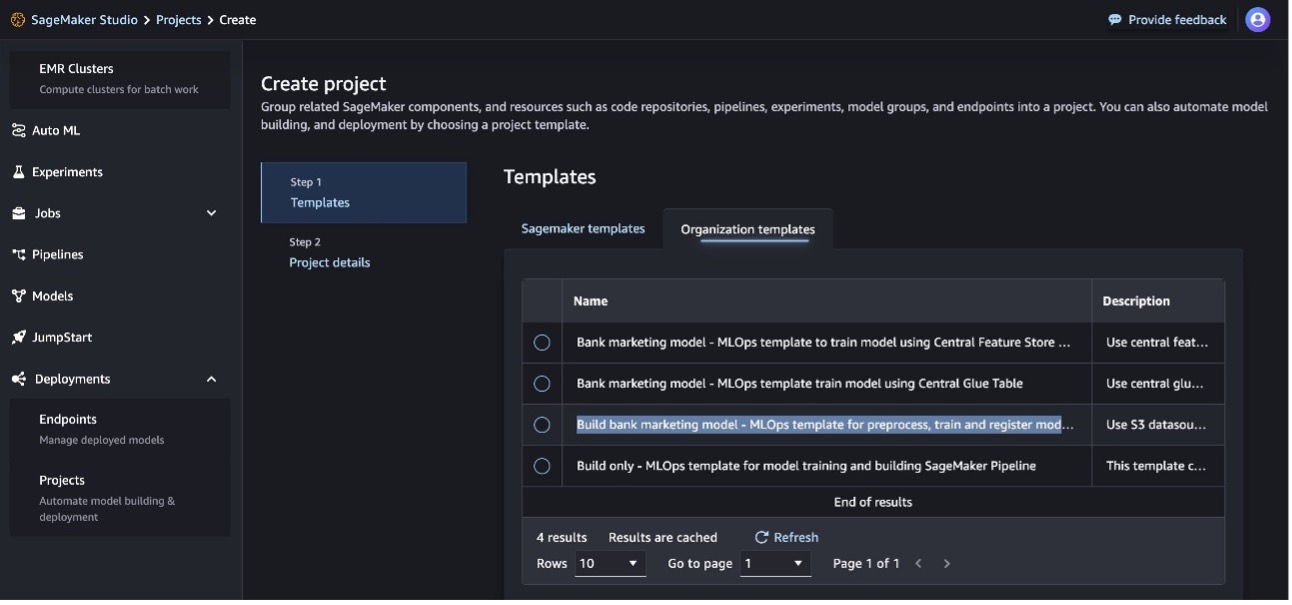This screenshot has height=605, width=1292.
Task: Click the Build only template name
Action: (806, 466)
